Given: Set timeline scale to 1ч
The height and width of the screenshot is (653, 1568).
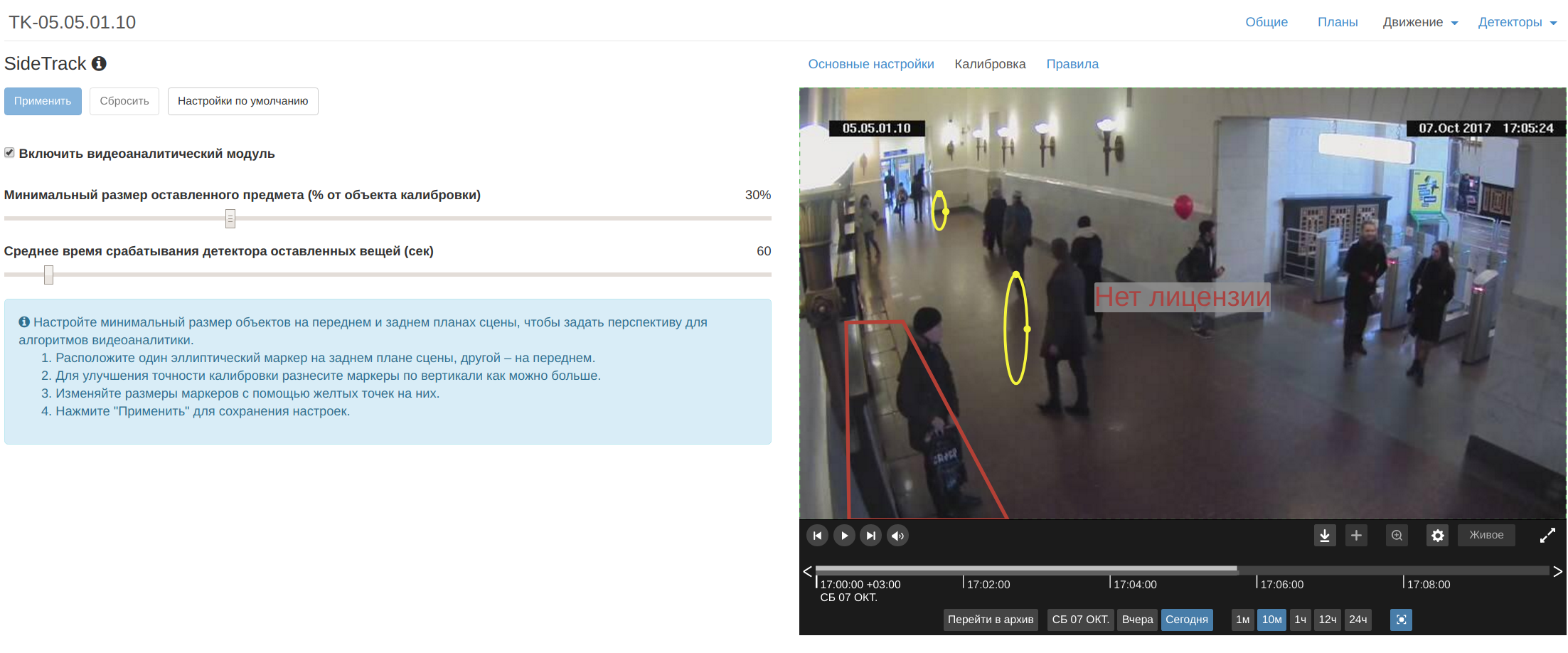Looking at the screenshot, I should (1300, 620).
